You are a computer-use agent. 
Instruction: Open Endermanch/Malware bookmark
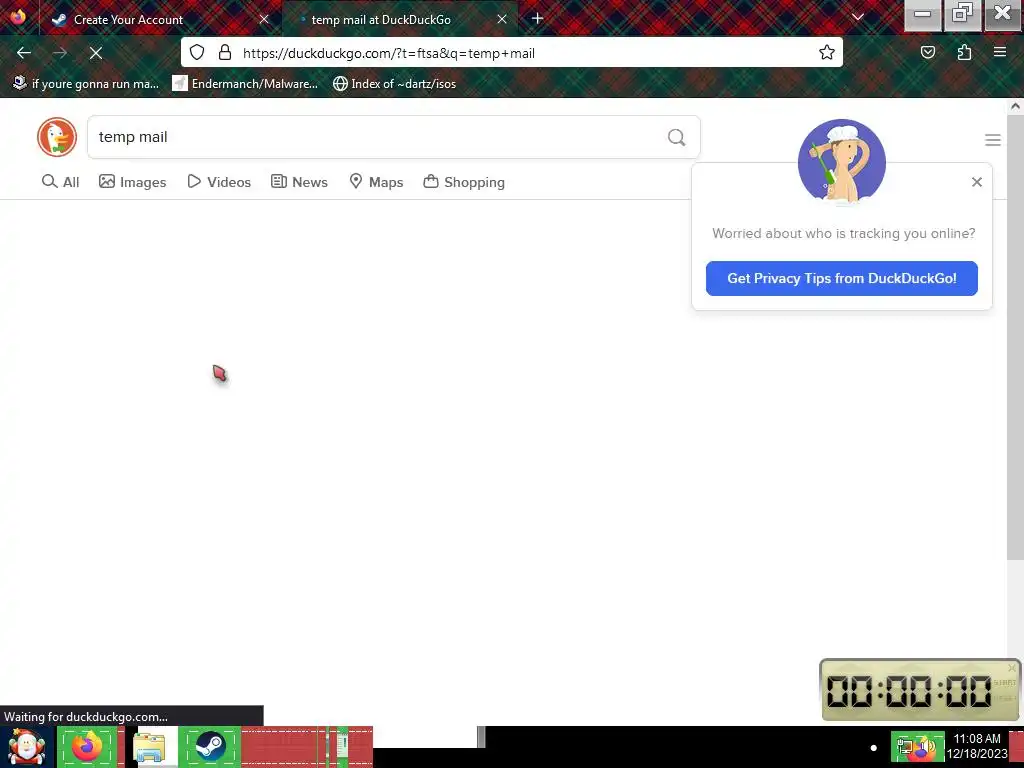pos(245,84)
